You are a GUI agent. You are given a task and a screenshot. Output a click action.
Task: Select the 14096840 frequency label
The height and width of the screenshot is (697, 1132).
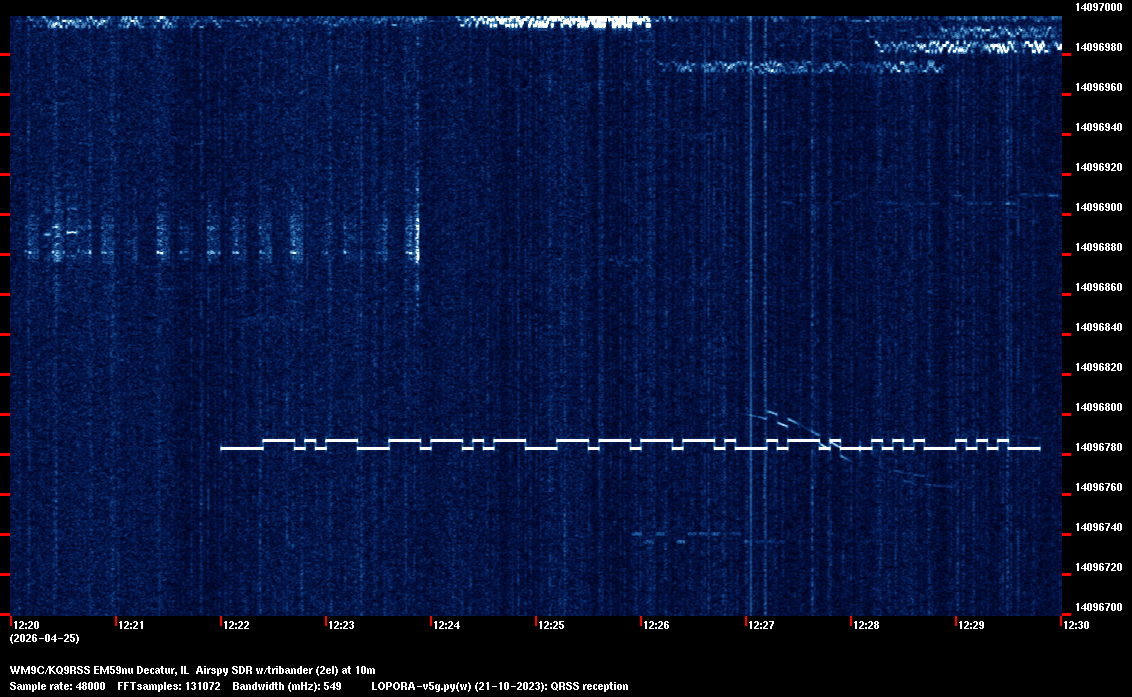click(1098, 327)
